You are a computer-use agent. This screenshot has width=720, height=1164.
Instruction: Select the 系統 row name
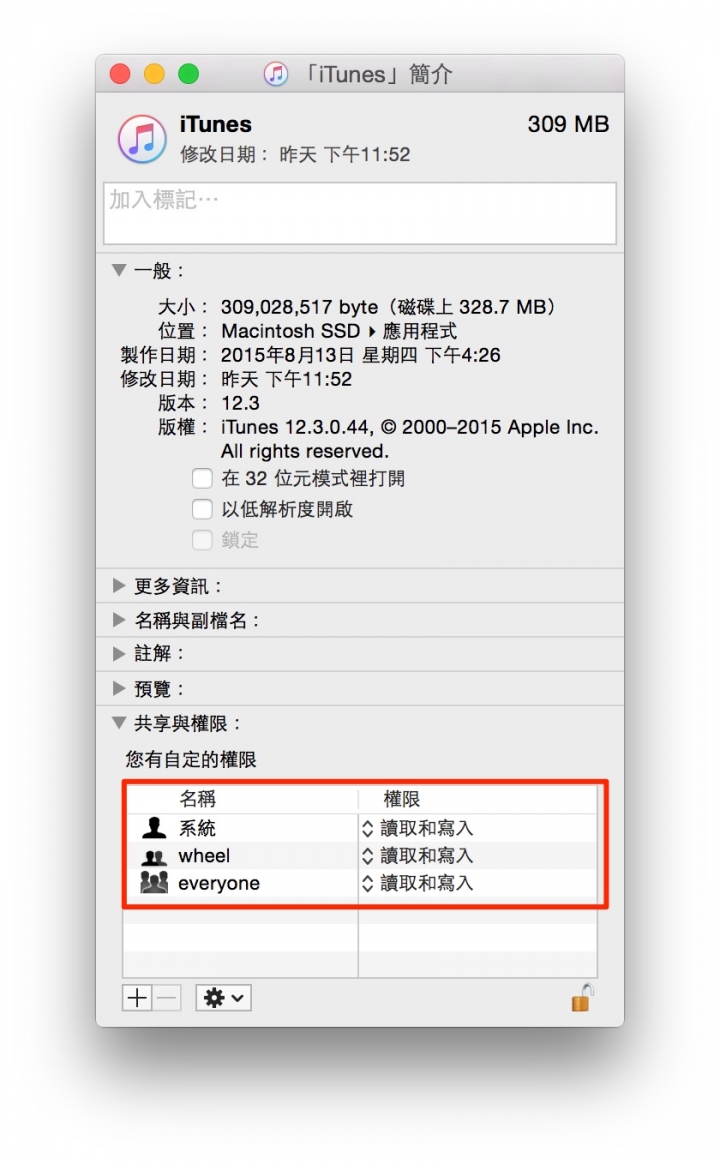[197, 828]
